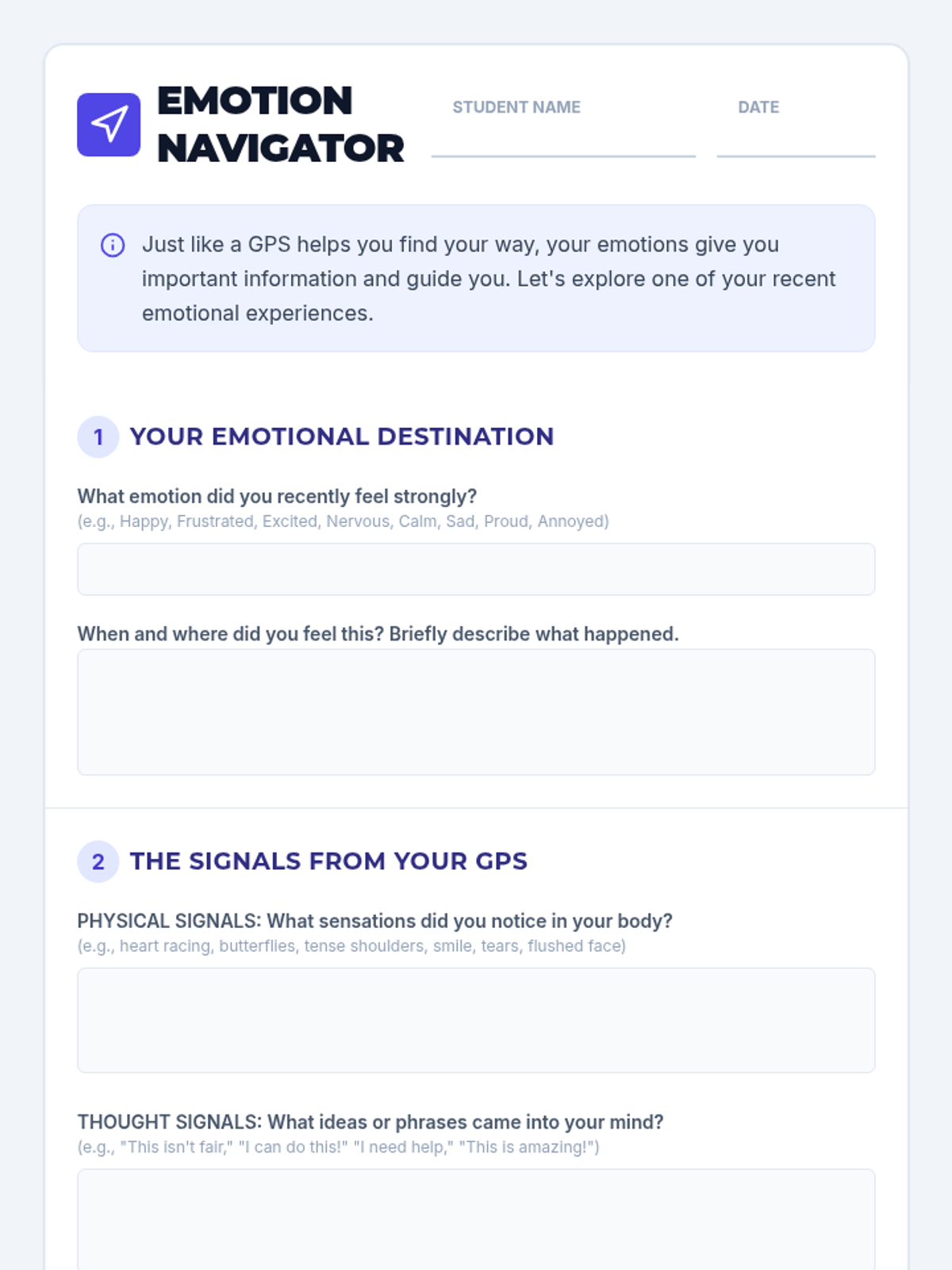
Task: Click the strongly felt emotion input box
Action: pos(476,569)
